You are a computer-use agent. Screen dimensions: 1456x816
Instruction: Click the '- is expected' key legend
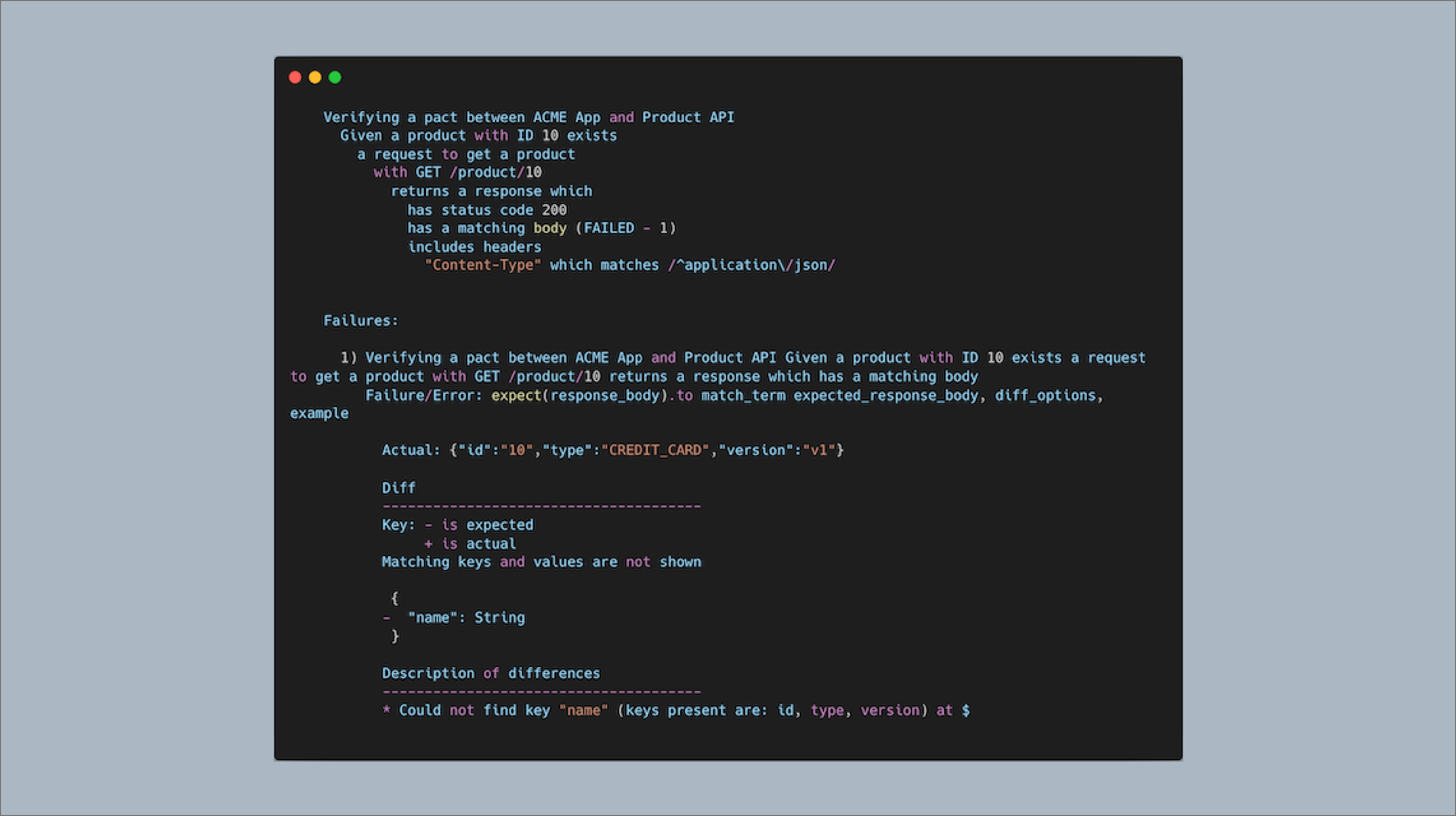480,525
